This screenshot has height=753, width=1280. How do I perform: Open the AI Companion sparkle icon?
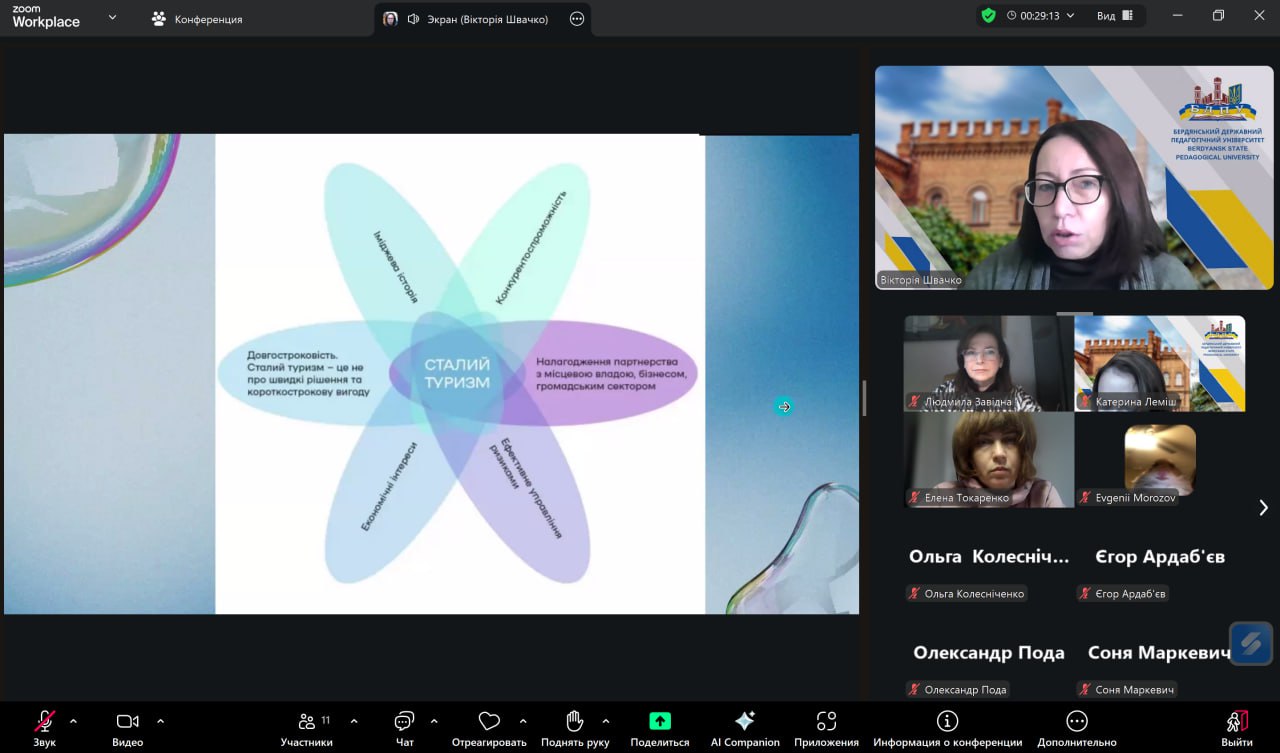click(x=744, y=722)
